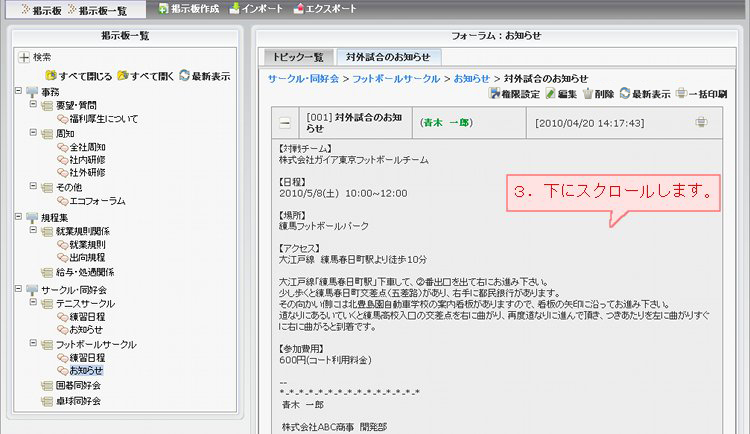750x434 pixels.
Task: Click the 事務 board signpost icon
Action: [32, 92]
